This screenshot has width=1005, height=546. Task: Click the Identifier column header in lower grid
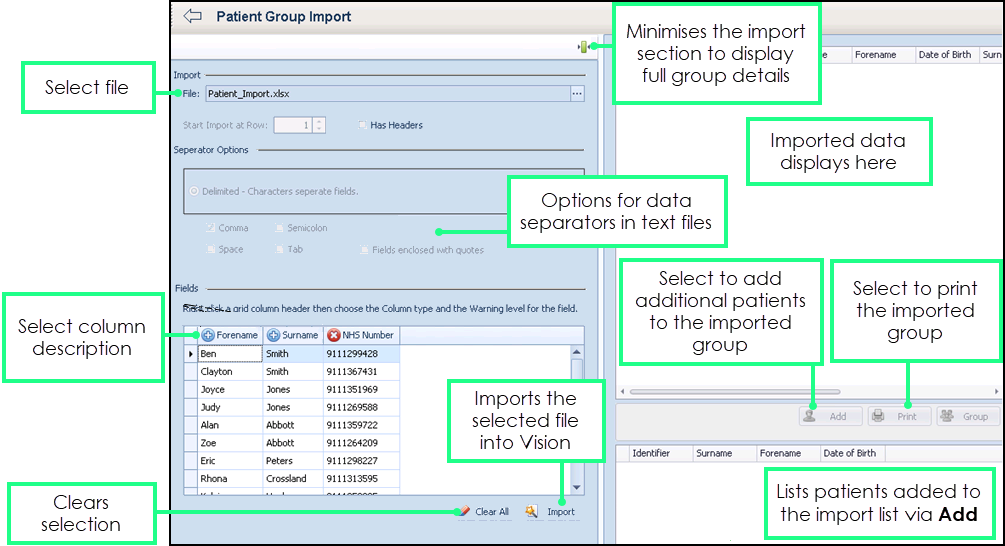point(651,453)
